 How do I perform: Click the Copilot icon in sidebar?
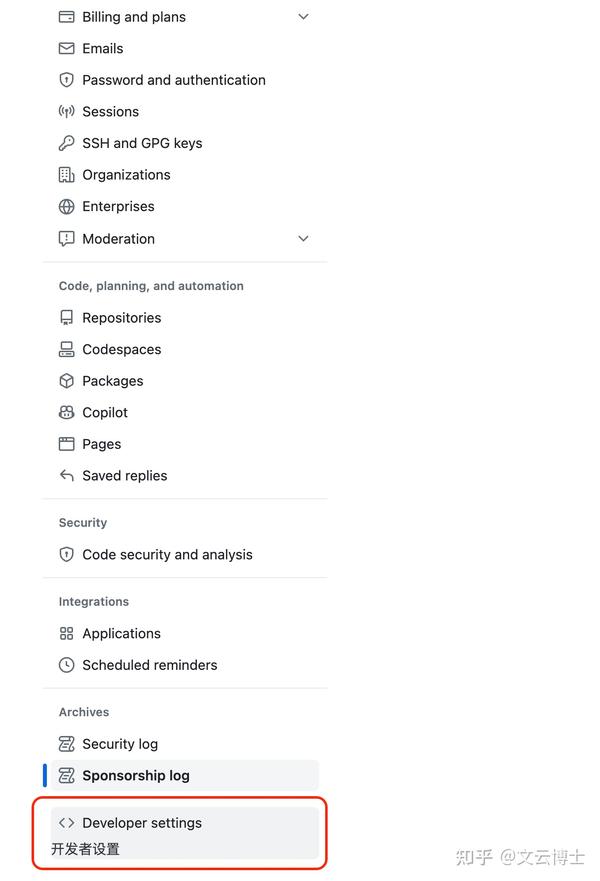tap(65, 412)
